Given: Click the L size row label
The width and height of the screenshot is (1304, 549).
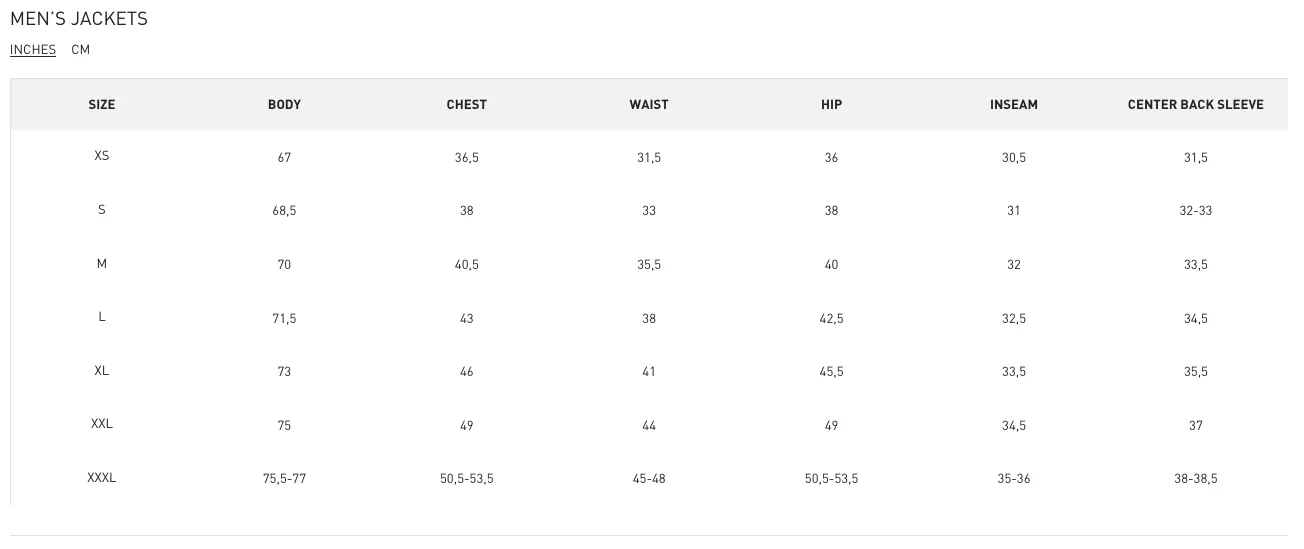Looking at the screenshot, I should pos(102,317).
